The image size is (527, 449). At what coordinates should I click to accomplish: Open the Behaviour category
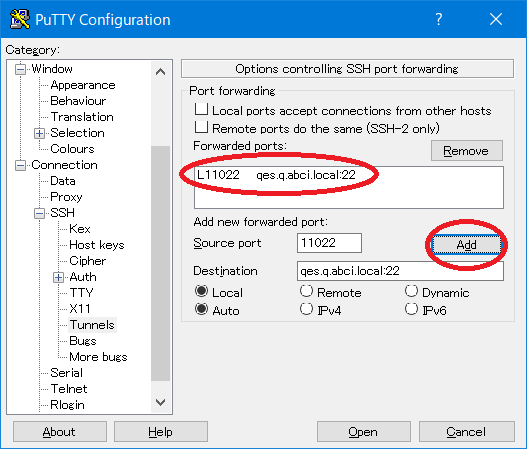click(x=78, y=101)
